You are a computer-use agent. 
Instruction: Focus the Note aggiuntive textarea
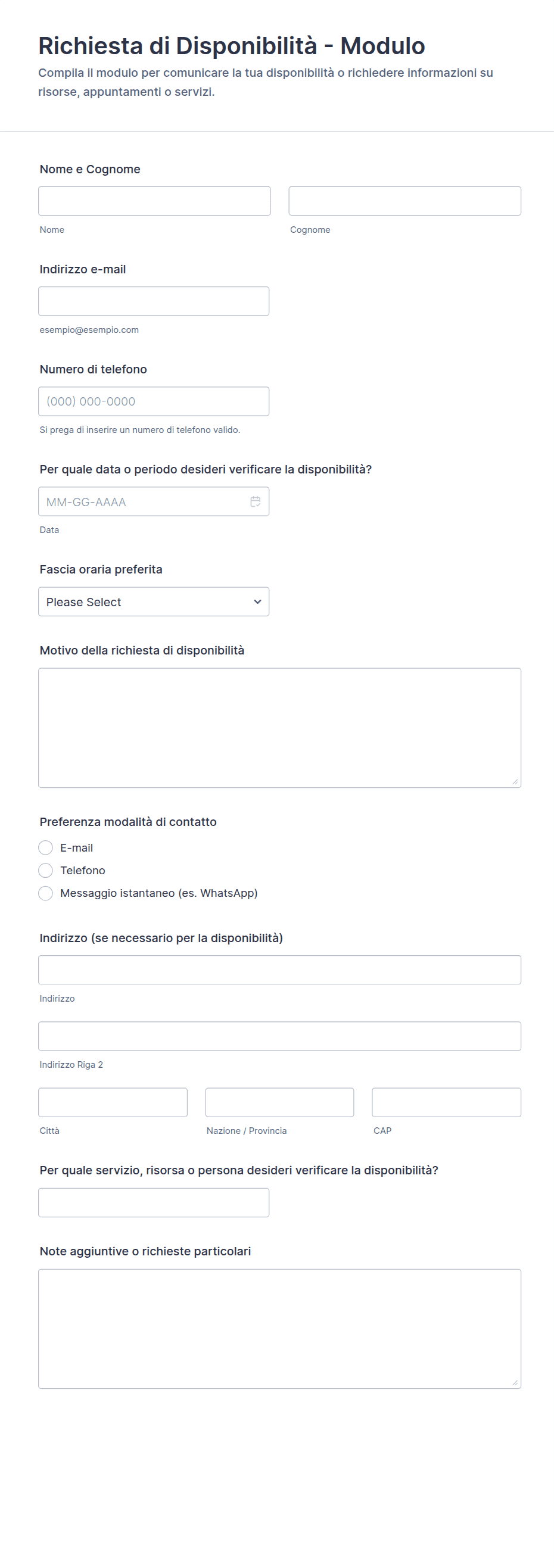click(x=279, y=1328)
